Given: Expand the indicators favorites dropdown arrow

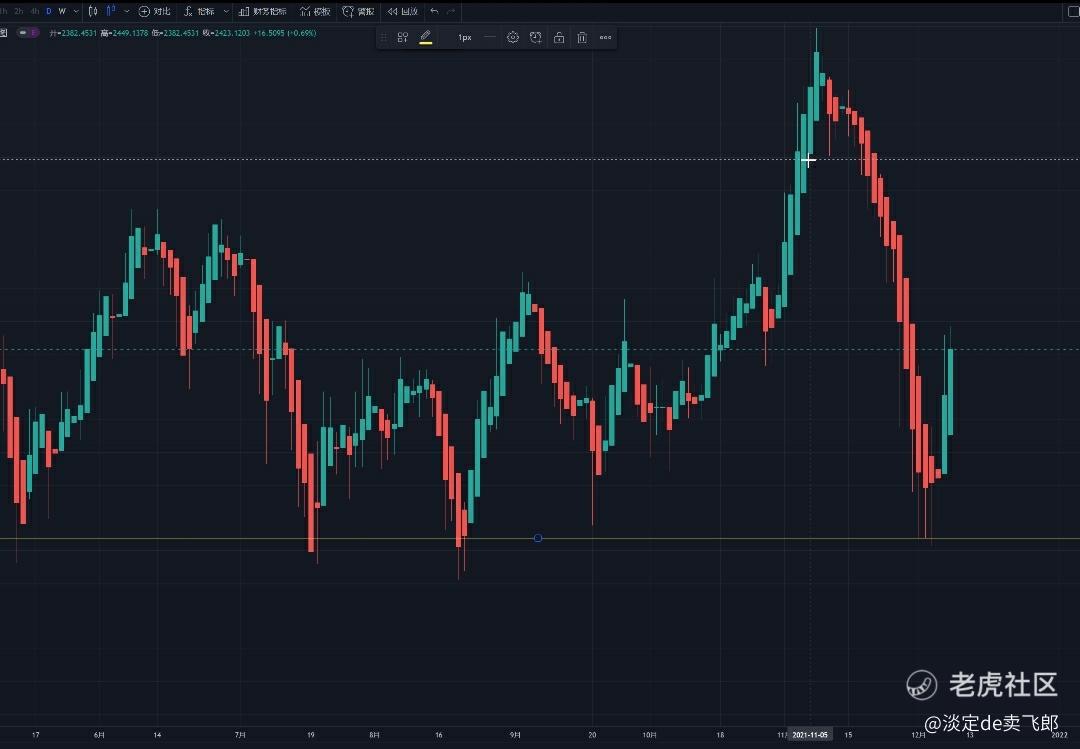Looking at the screenshot, I should 226,11.
